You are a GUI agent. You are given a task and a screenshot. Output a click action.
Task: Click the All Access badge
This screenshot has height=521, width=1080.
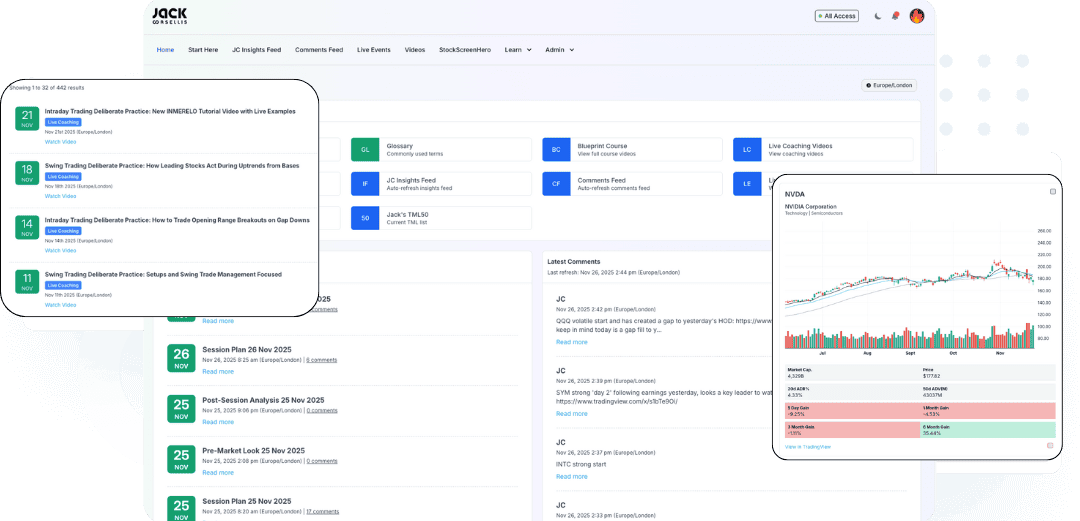837,16
